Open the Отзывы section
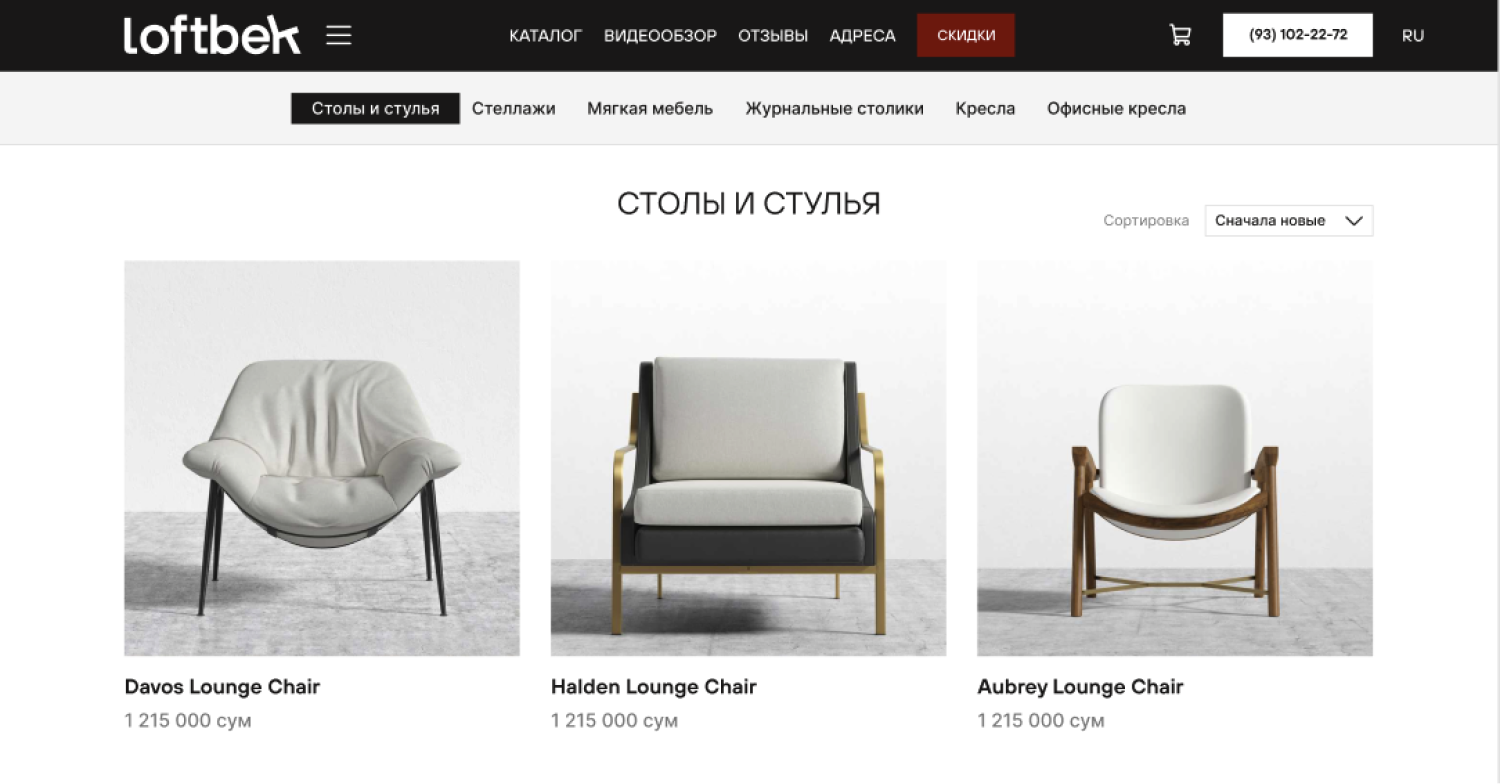Screen dimensions: 1500x784 pos(773,35)
